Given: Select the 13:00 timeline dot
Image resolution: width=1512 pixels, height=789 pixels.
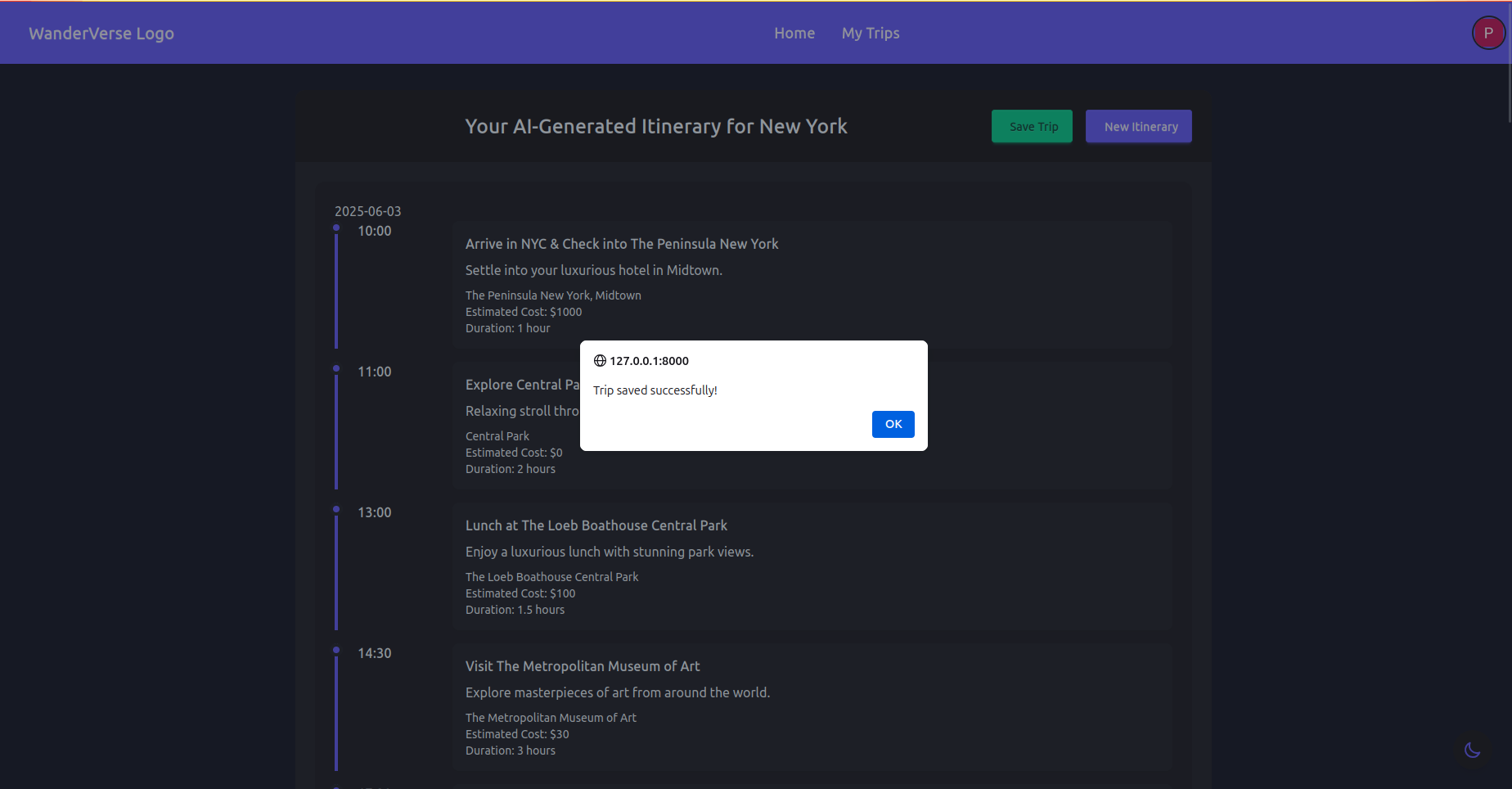Looking at the screenshot, I should pos(336,509).
